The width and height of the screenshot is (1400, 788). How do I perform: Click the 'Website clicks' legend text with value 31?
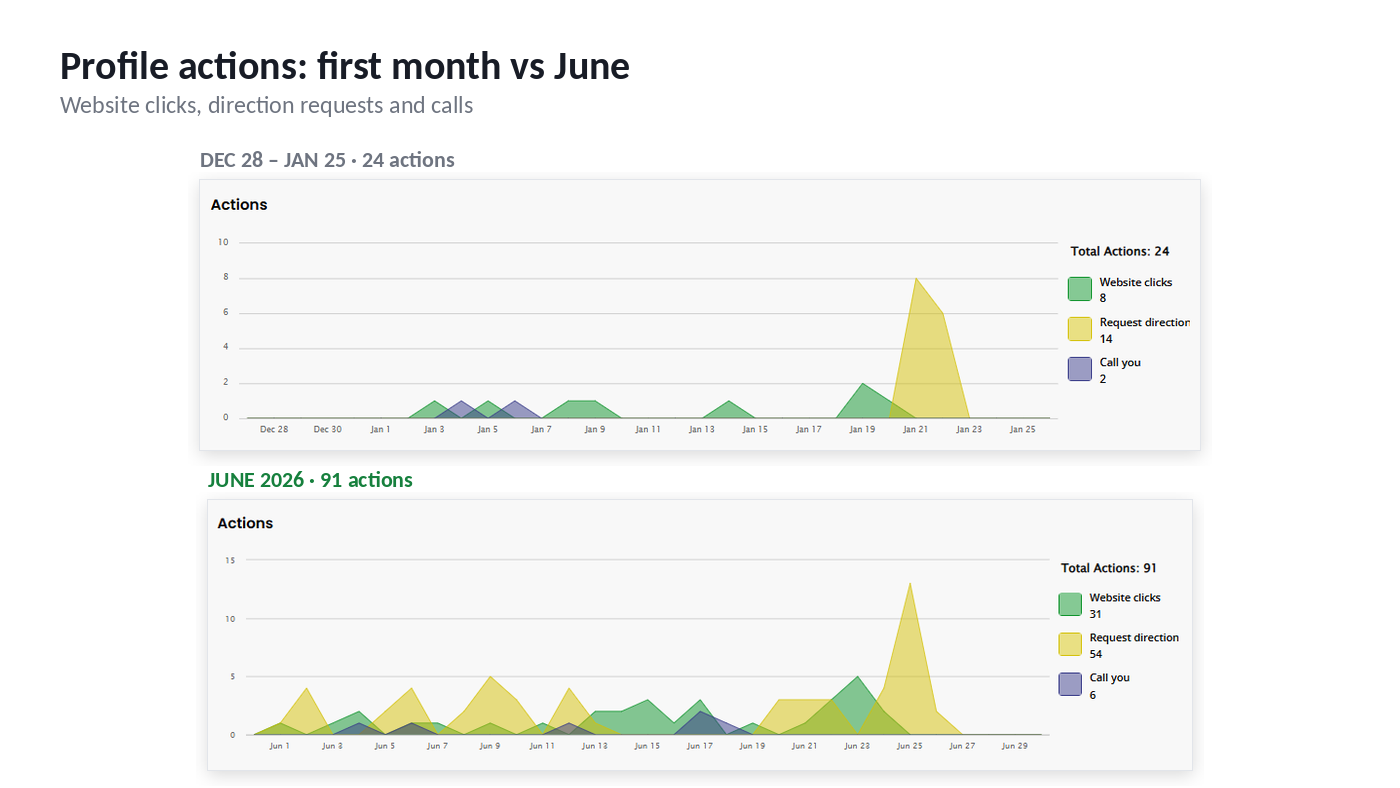tap(1125, 598)
